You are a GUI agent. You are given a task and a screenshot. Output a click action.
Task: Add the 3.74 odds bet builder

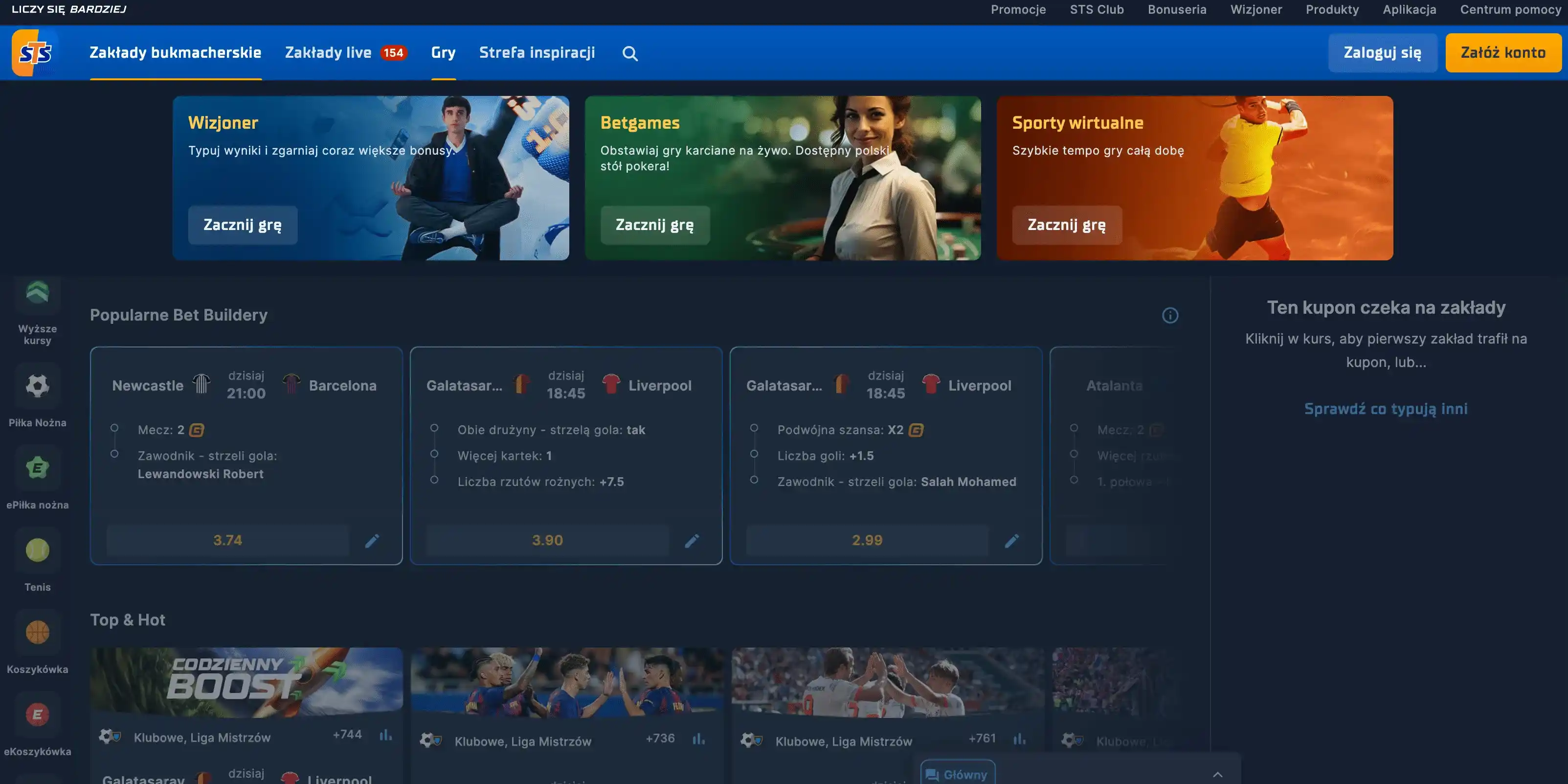point(227,540)
